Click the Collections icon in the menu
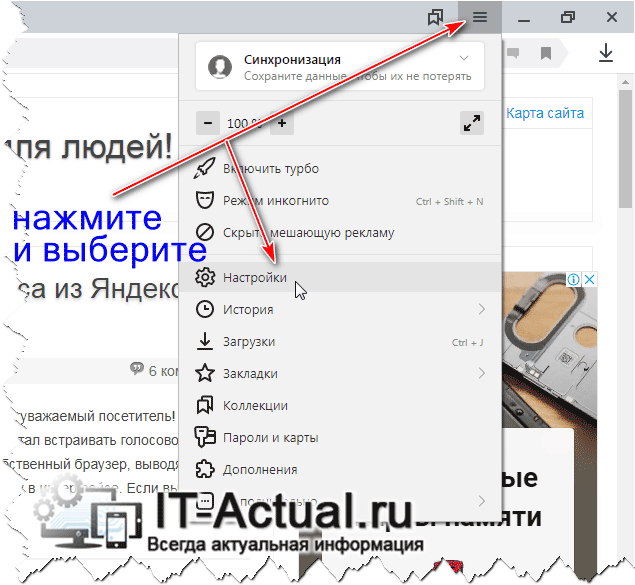 pyautogui.click(x=205, y=405)
